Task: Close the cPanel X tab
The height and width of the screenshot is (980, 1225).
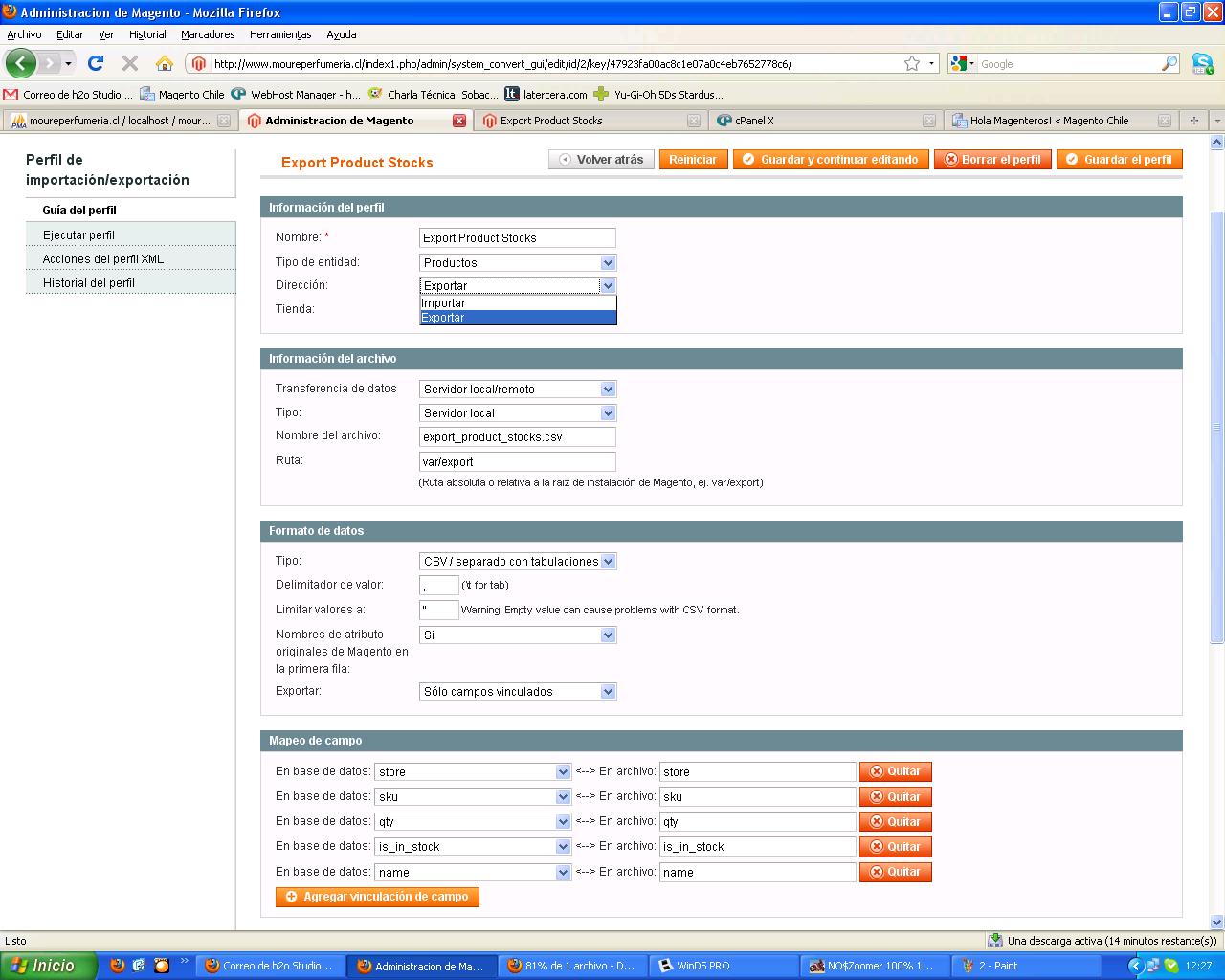Action: [x=929, y=121]
